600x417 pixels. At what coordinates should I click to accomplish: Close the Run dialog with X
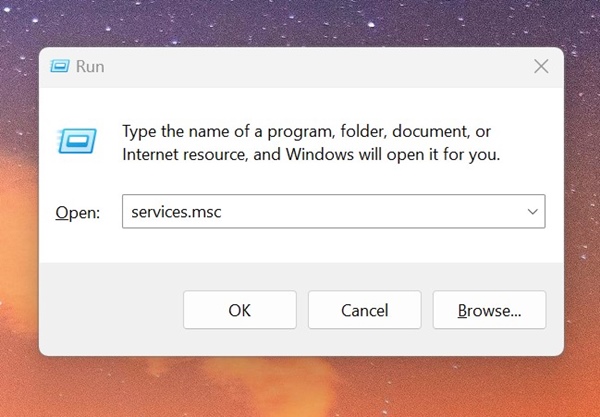[541, 67]
